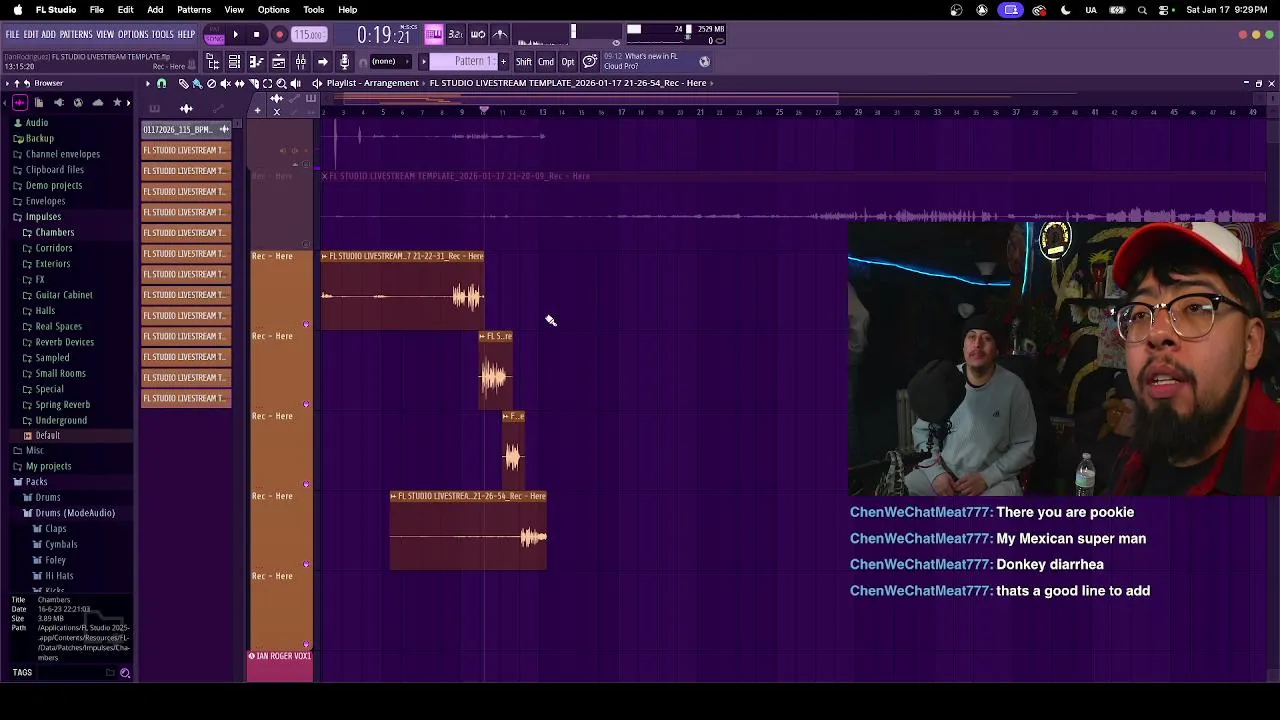The image size is (1280, 720).
Task: Mute the track with 21-26-54_Rec clip
Action: (x=306, y=564)
